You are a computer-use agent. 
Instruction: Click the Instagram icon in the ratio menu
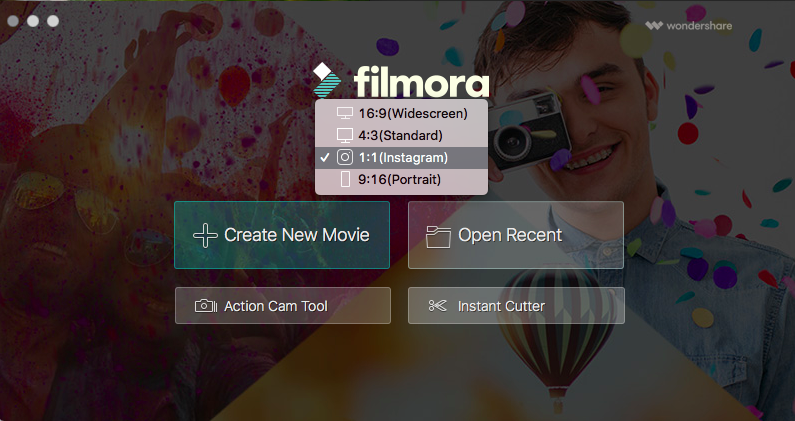pos(345,157)
